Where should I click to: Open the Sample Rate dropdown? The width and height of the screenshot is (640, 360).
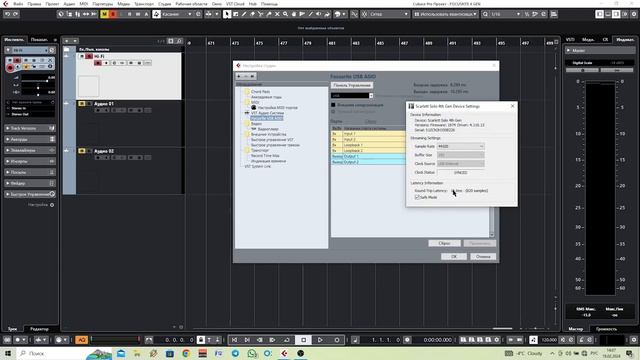(x=460, y=146)
